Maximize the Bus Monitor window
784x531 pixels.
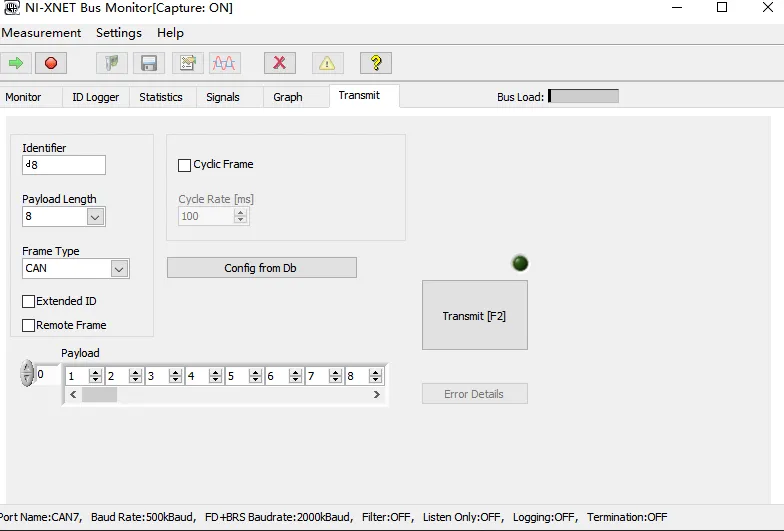pyautogui.click(x=722, y=7)
